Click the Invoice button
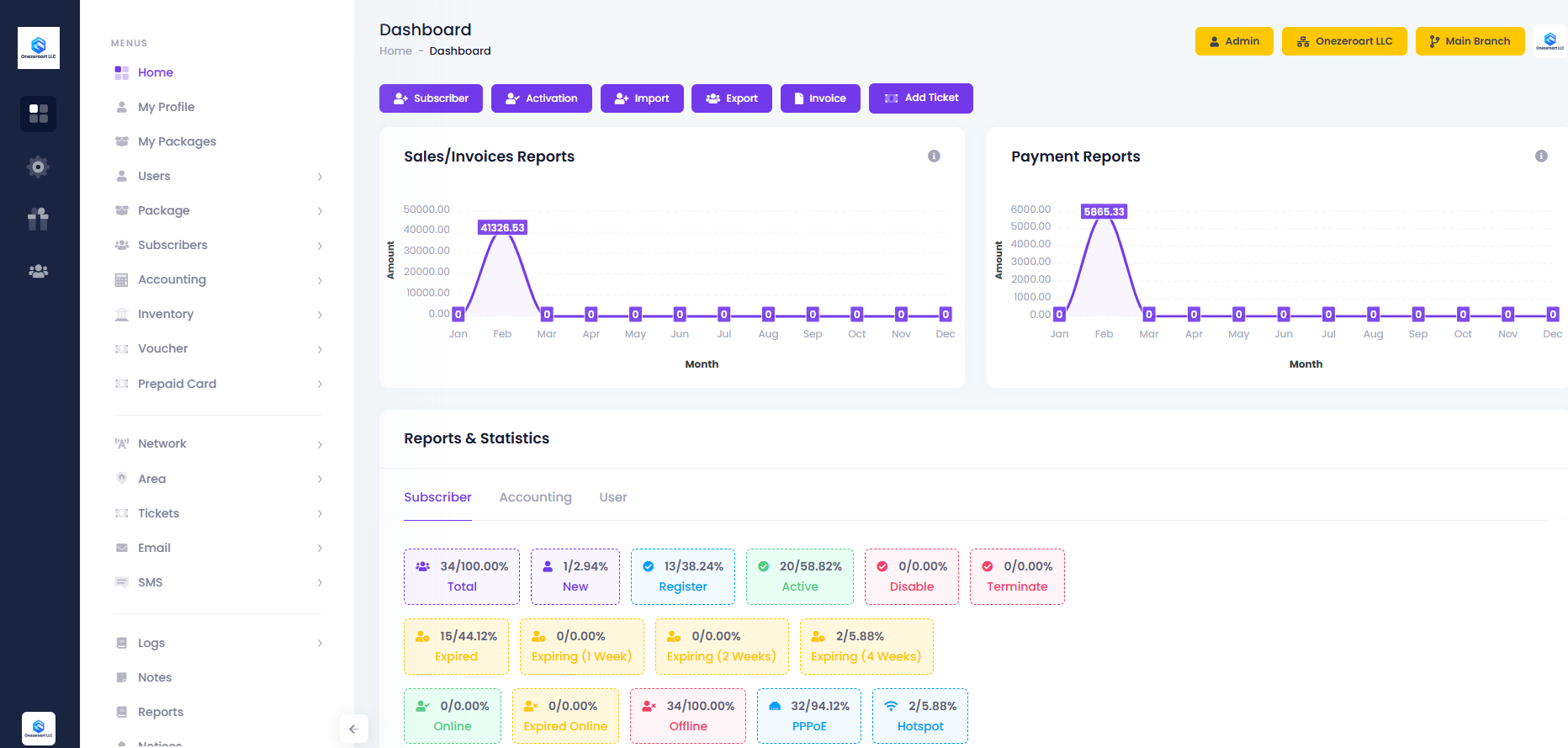1568x748 pixels. 820,98
